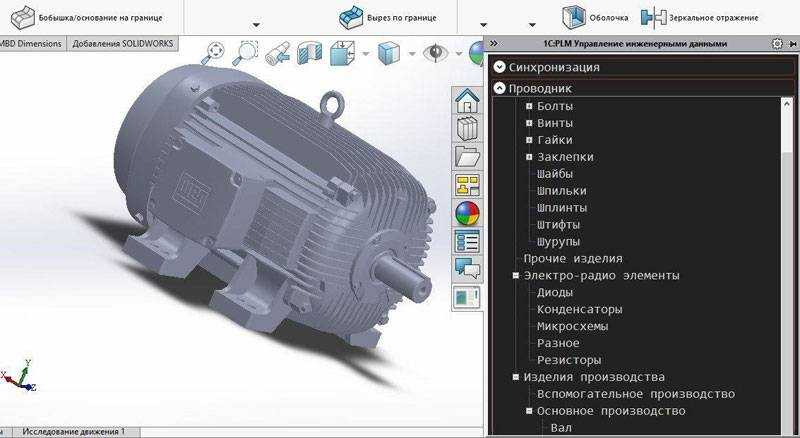Open the Исследование движения 1 tab
The height and width of the screenshot is (438, 800).
click(73, 432)
